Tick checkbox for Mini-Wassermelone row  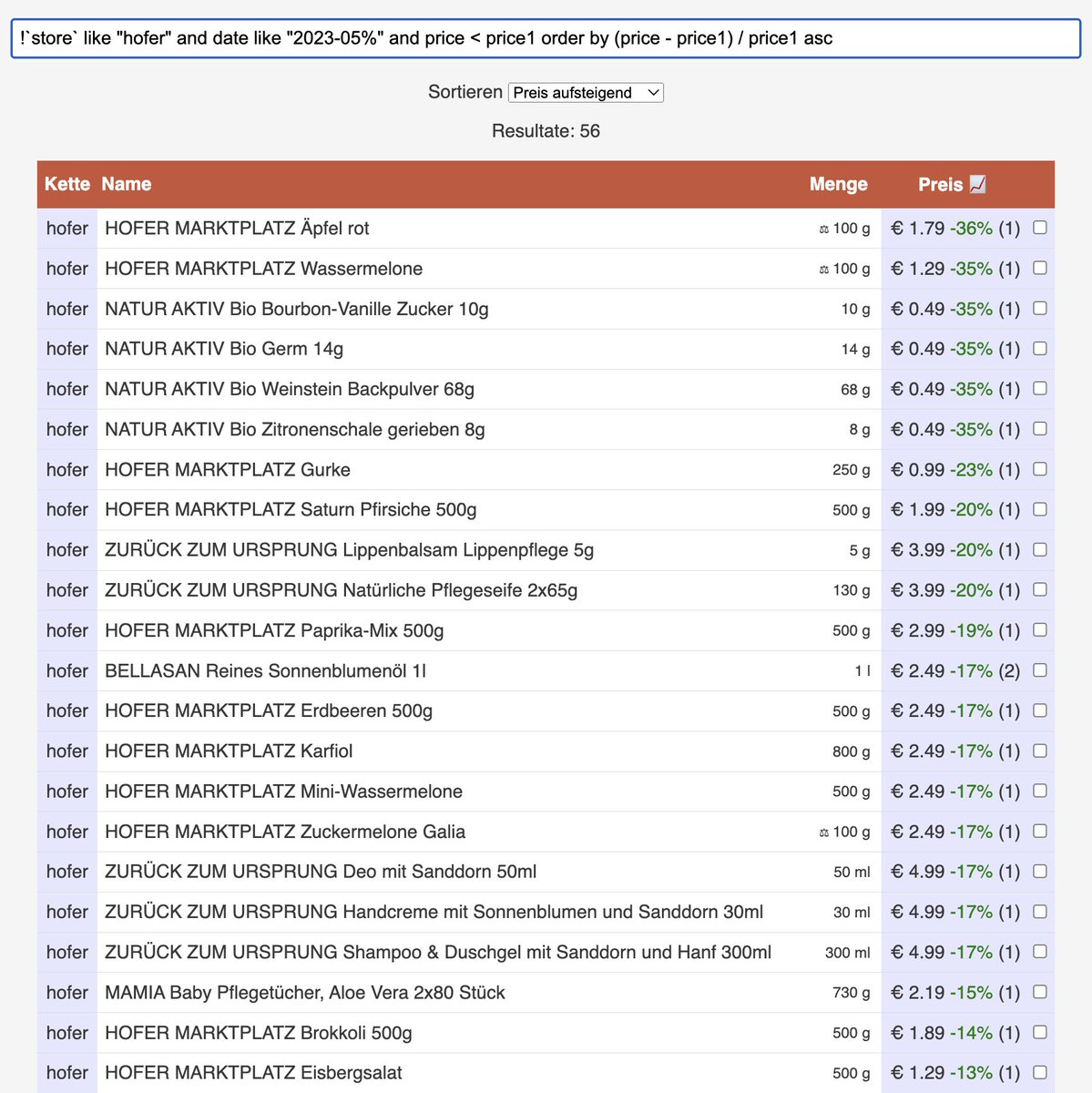click(x=1040, y=791)
